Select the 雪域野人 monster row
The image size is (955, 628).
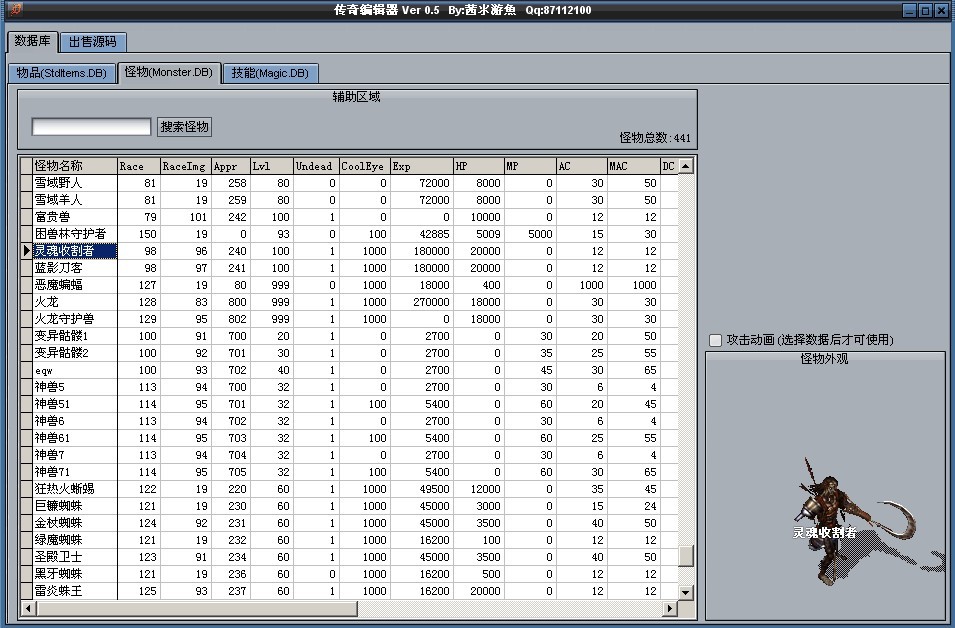coord(70,182)
